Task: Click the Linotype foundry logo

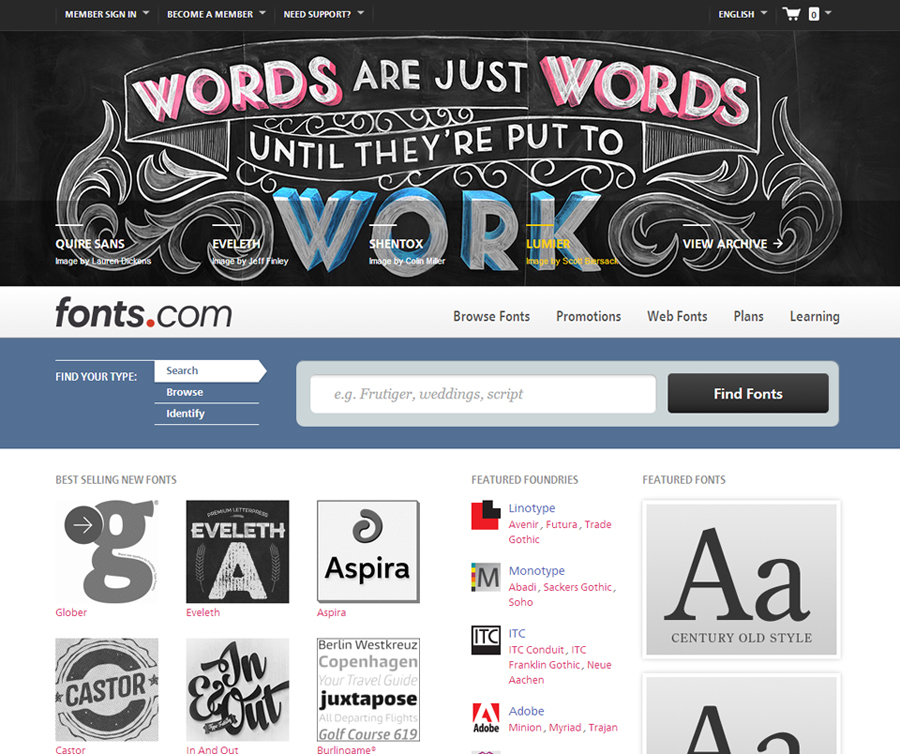Action: [486, 515]
